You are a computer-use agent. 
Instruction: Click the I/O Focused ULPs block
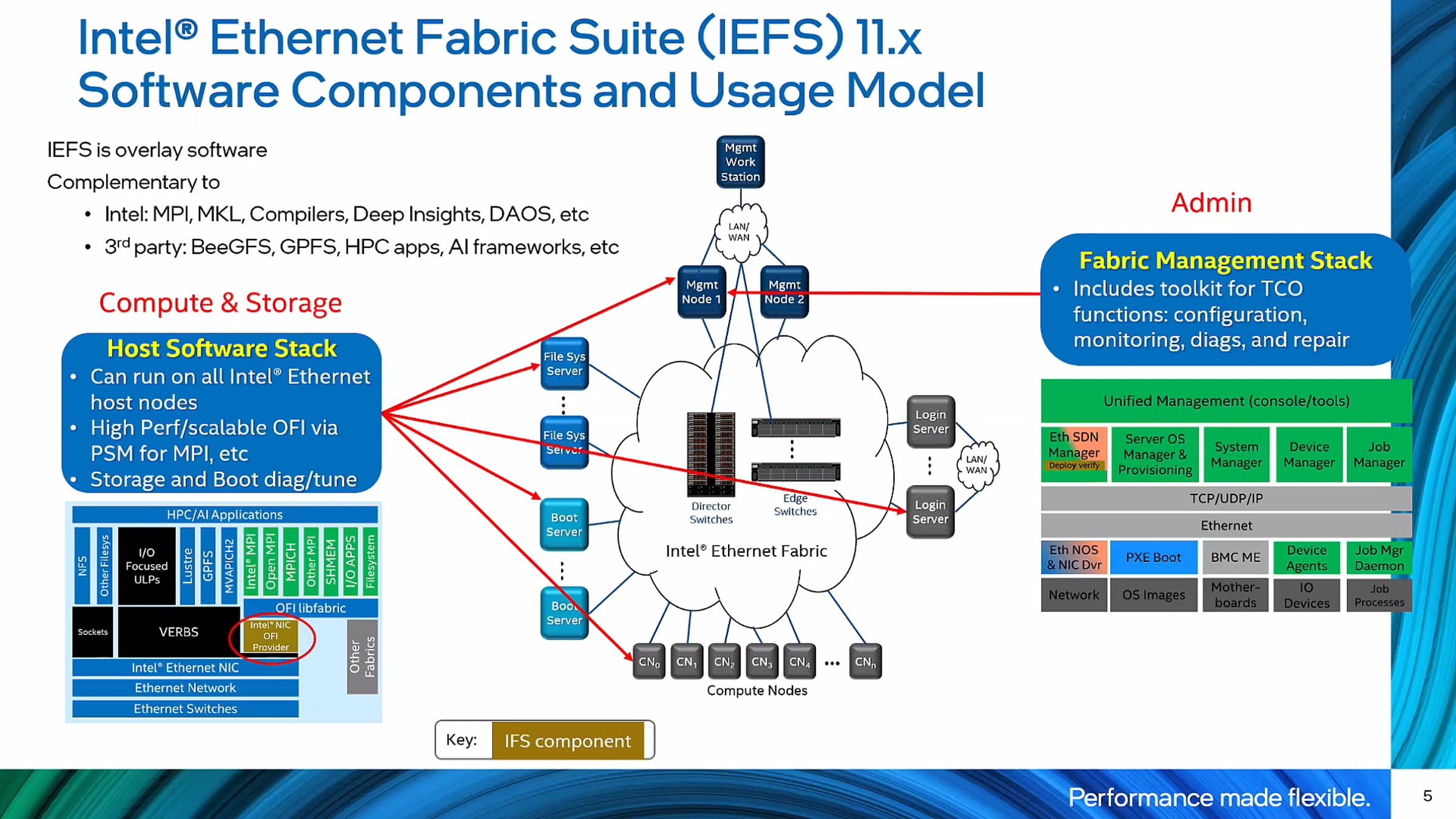tap(147, 565)
